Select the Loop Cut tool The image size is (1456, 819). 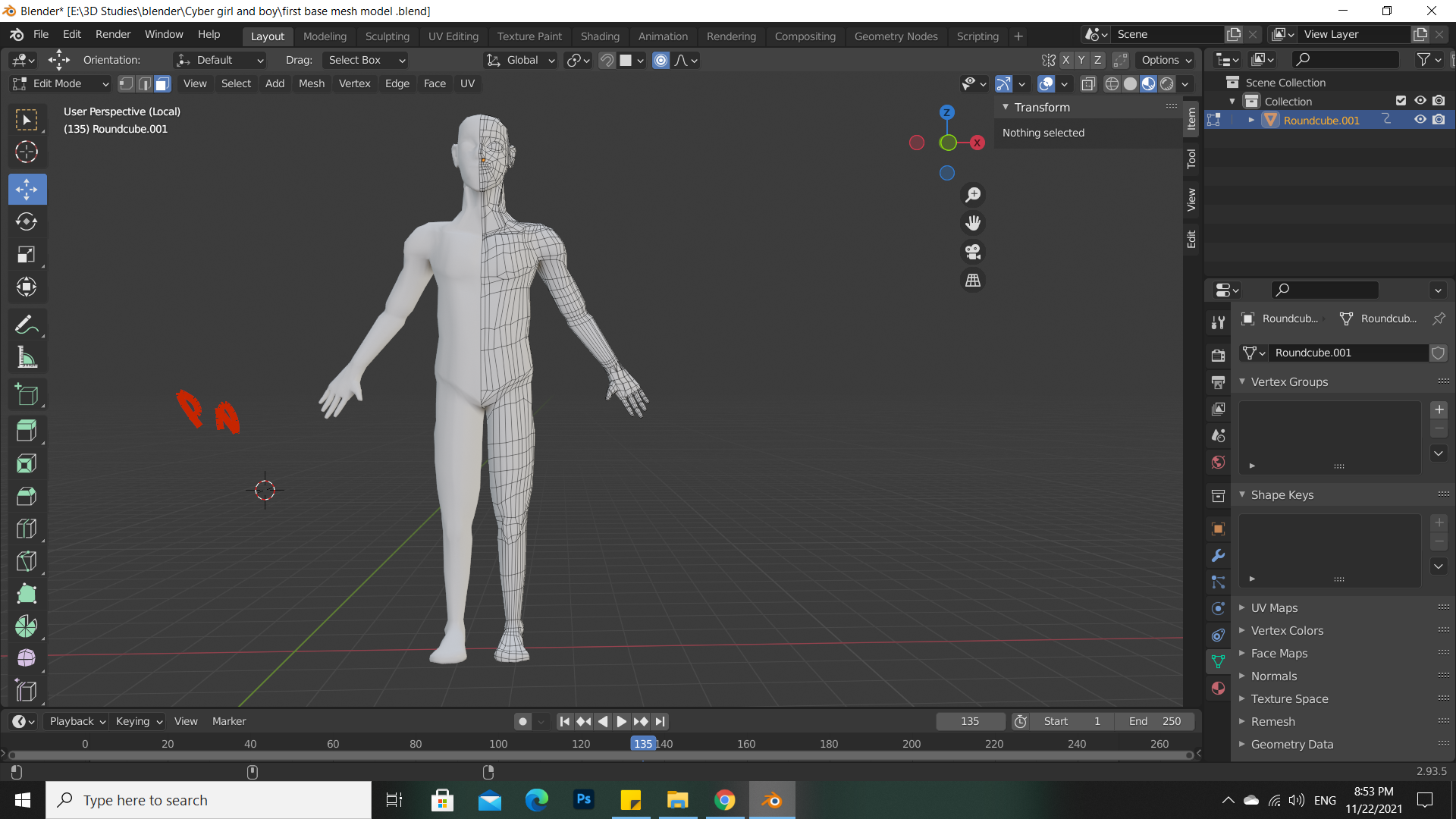tap(27, 529)
